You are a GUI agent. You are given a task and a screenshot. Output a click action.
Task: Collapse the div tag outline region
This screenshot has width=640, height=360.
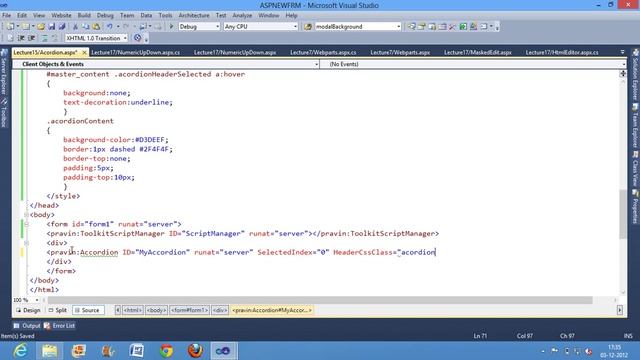(26, 243)
